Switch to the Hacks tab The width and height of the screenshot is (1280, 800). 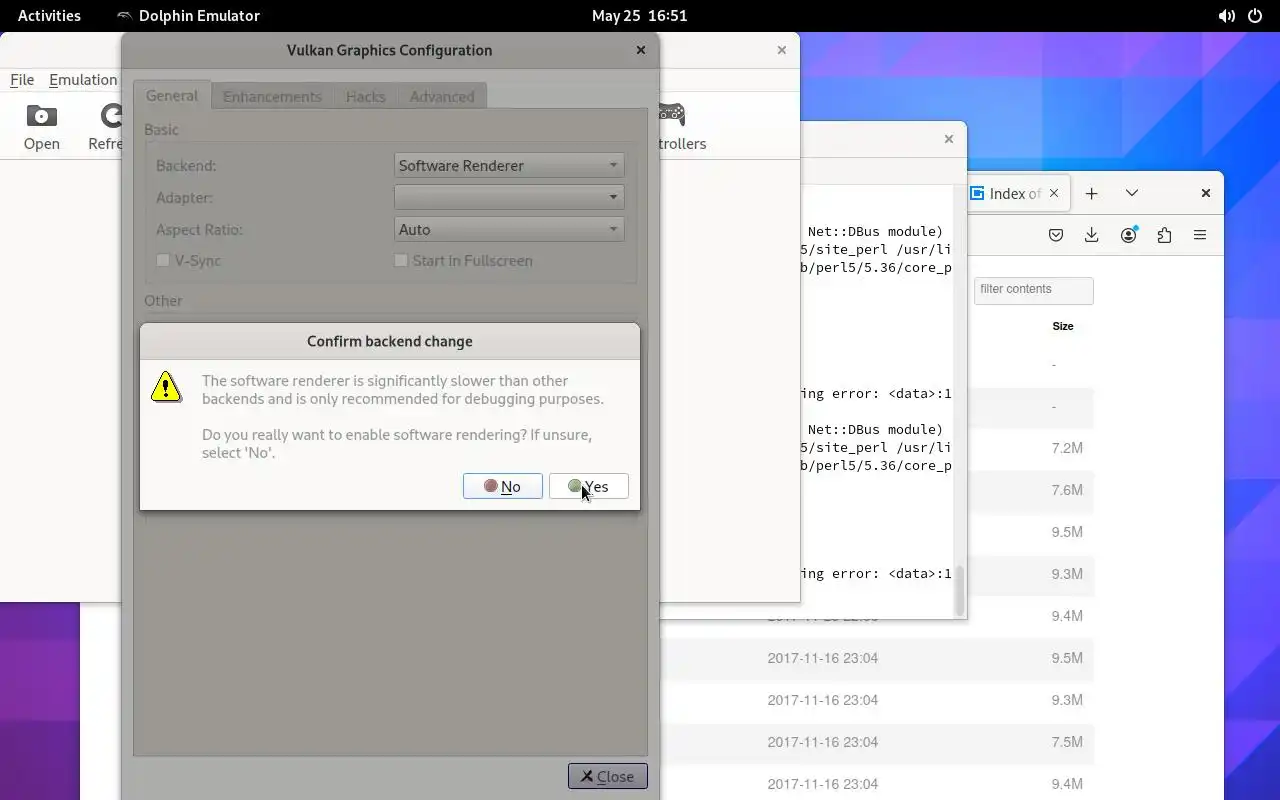[365, 96]
